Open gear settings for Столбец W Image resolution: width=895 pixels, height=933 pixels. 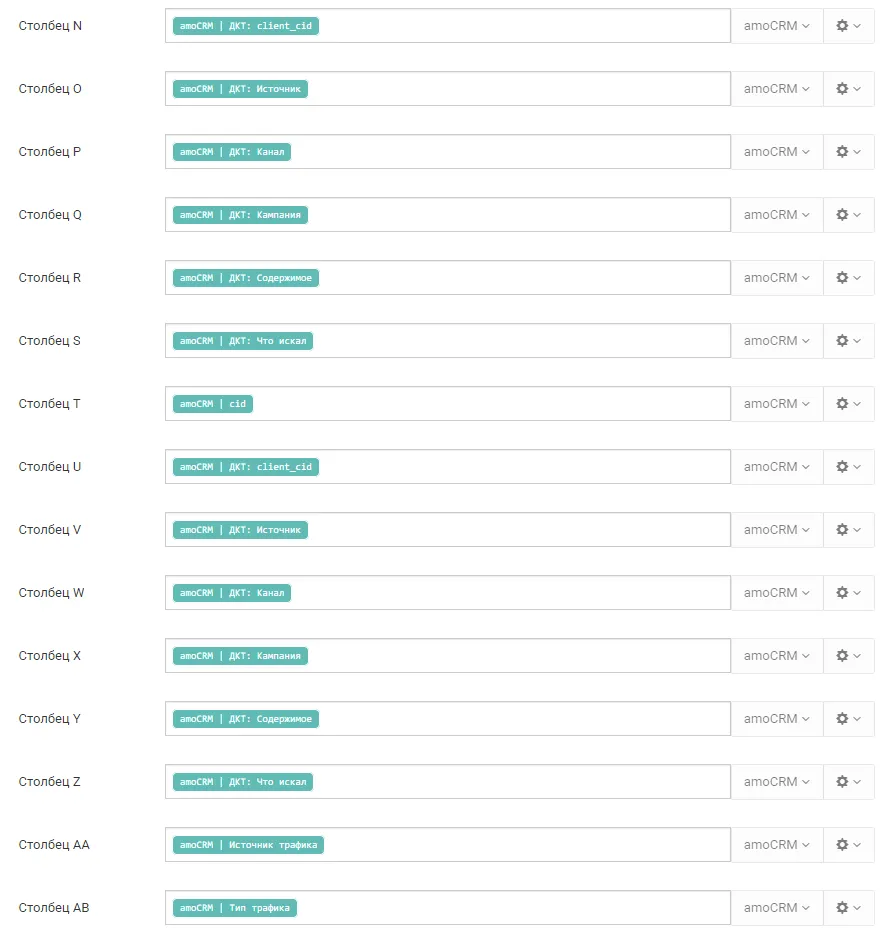pyautogui.click(x=848, y=593)
